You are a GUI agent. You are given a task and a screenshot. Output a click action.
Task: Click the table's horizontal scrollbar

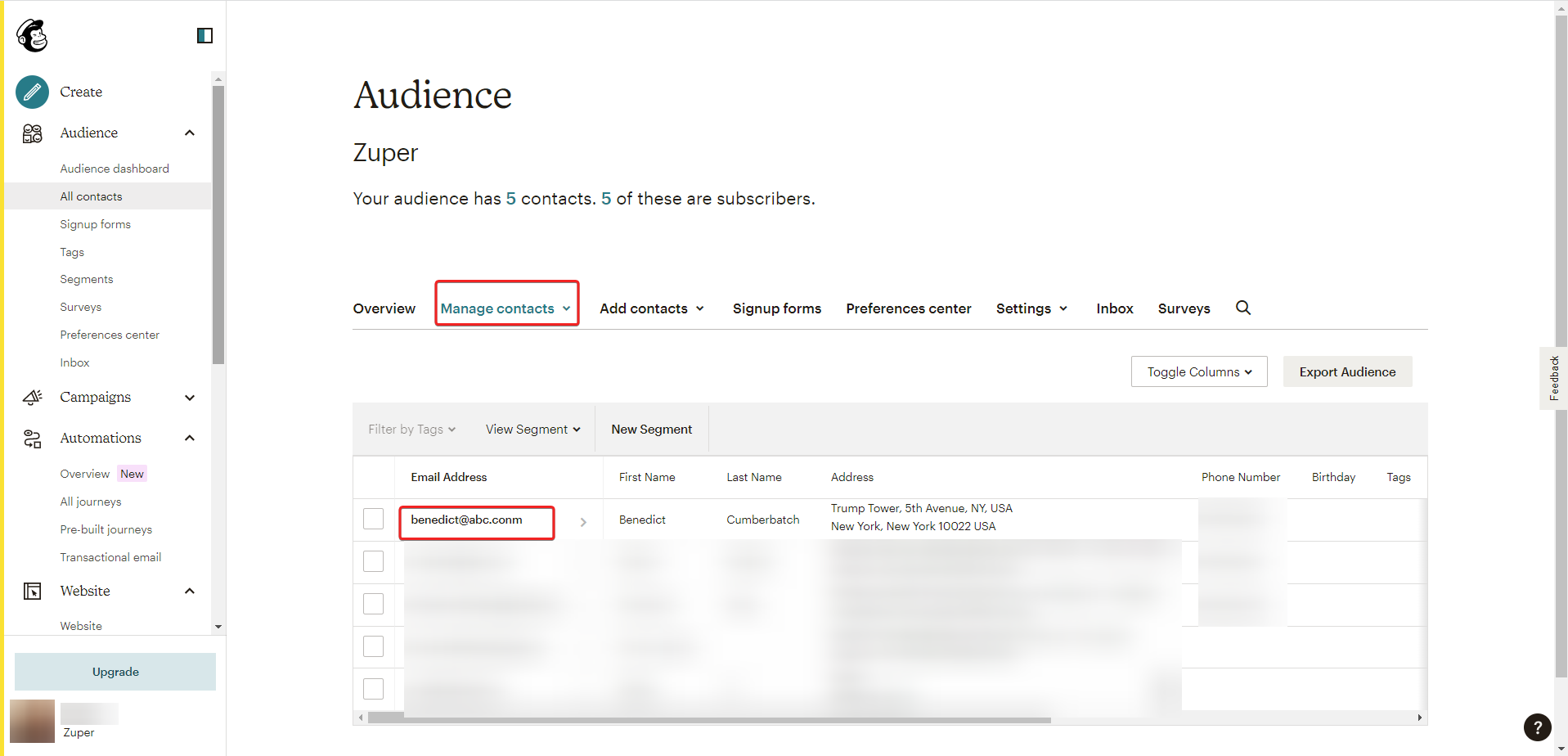[708, 719]
